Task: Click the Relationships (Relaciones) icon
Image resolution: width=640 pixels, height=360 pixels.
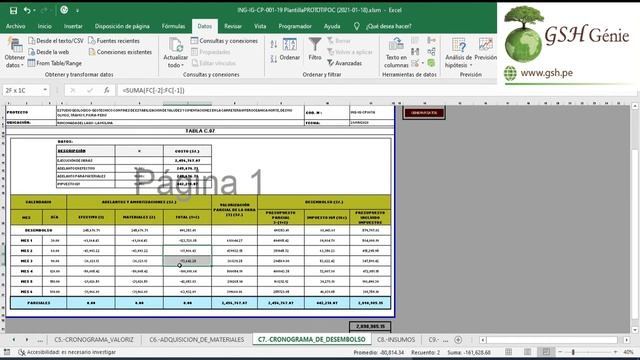Action: (431, 51)
